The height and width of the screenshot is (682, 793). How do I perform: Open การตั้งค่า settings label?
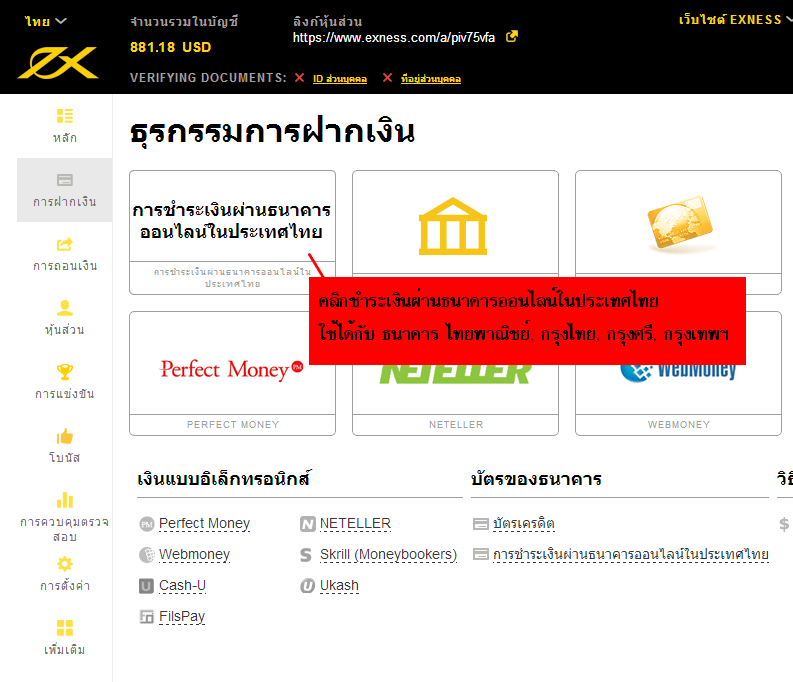pos(65,585)
